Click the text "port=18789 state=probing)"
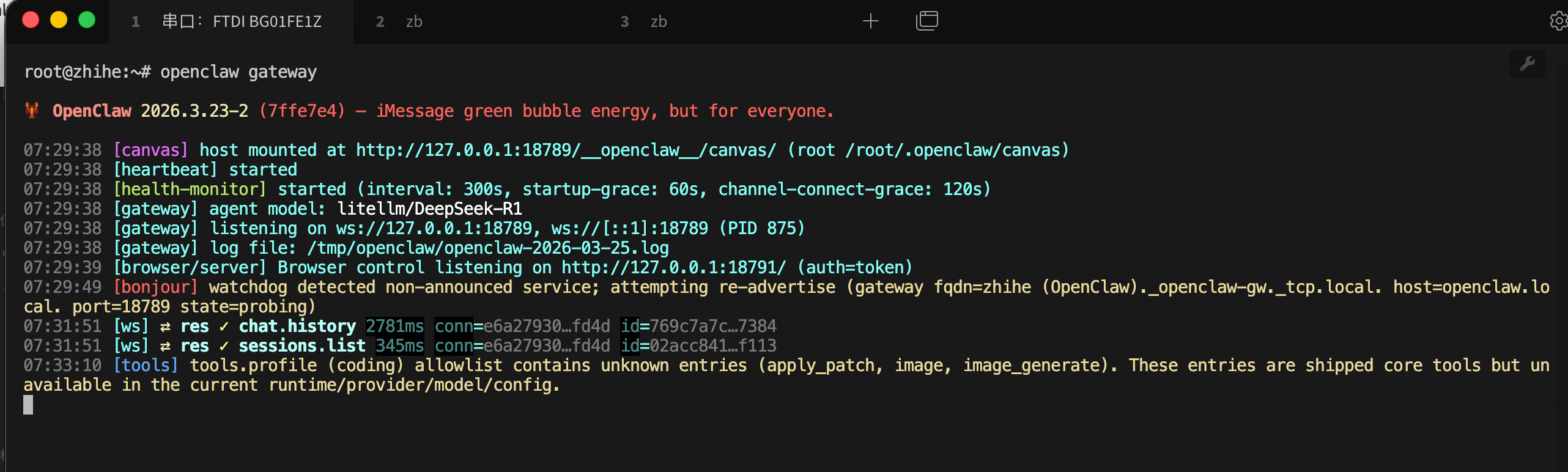 [x=194, y=307]
